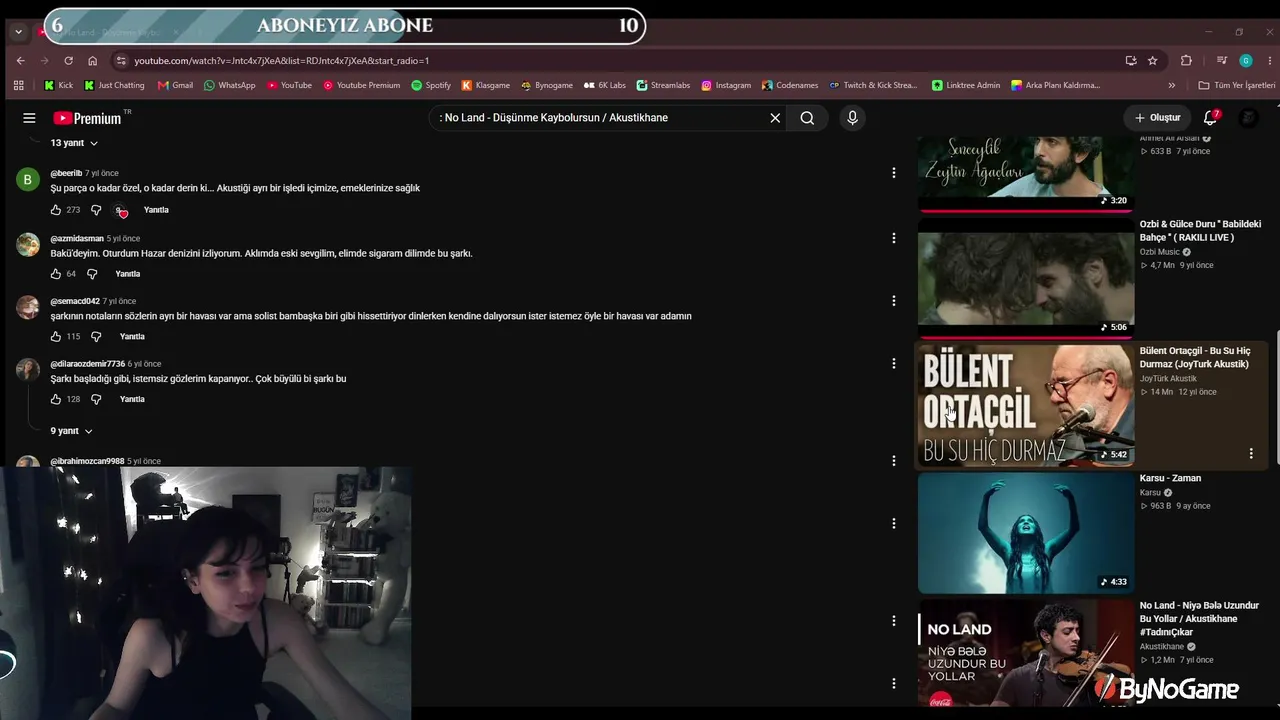Open the YouTube guide hamburger menu
The image size is (1280, 720).
(x=29, y=118)
